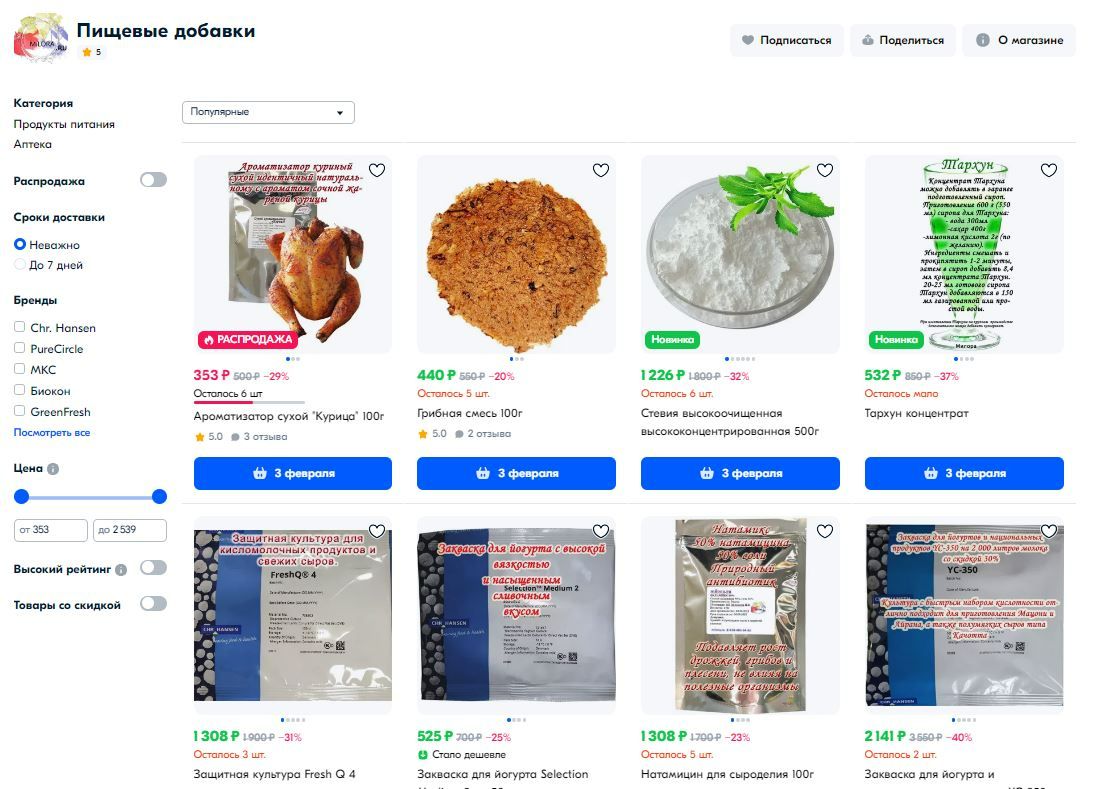1094x789 pixels.
Task: Select До 7 дней delivery option
Action: pyautogui.click(x=20, y=265)
